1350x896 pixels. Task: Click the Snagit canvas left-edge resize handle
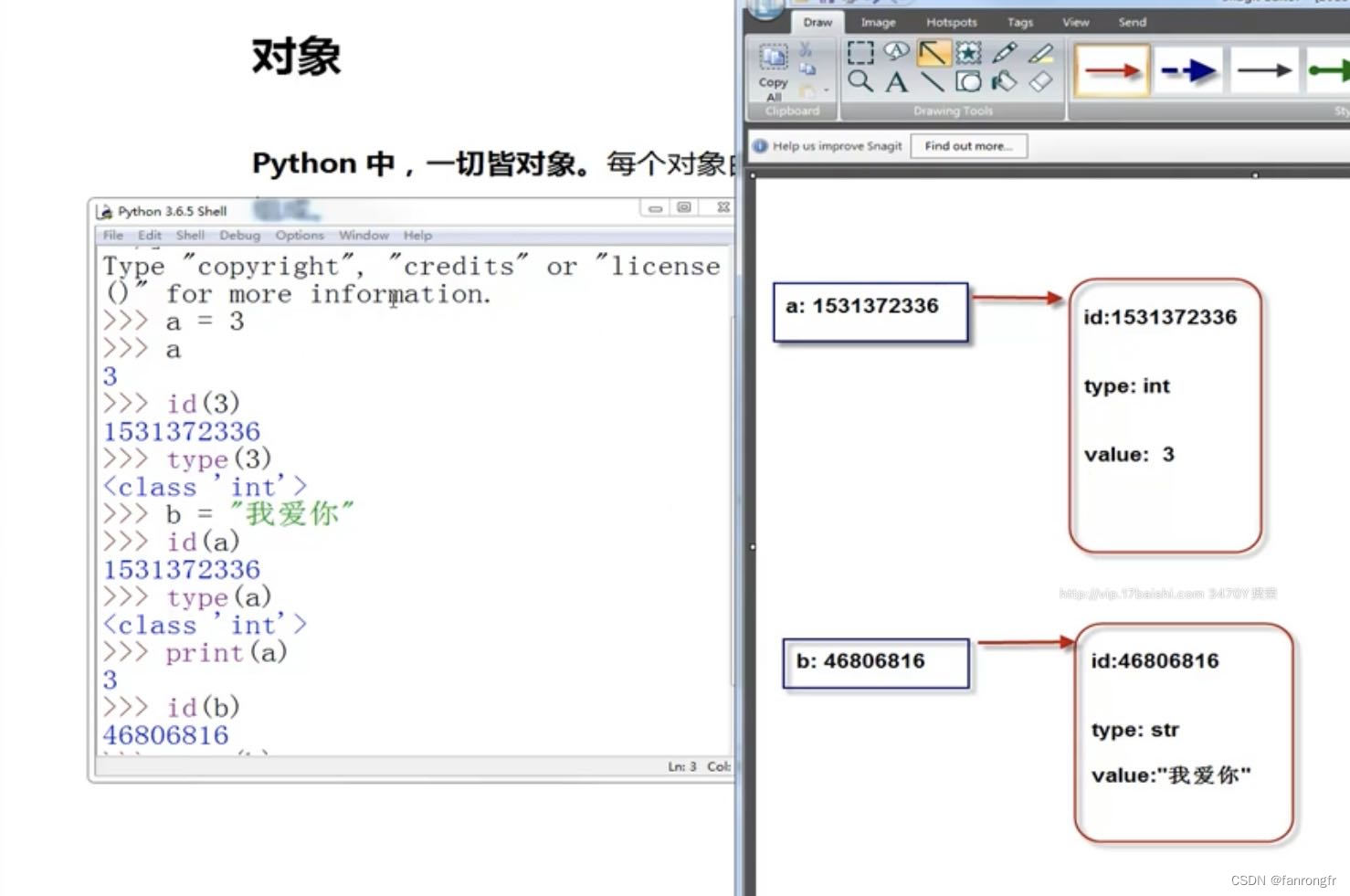click(753, 547)
